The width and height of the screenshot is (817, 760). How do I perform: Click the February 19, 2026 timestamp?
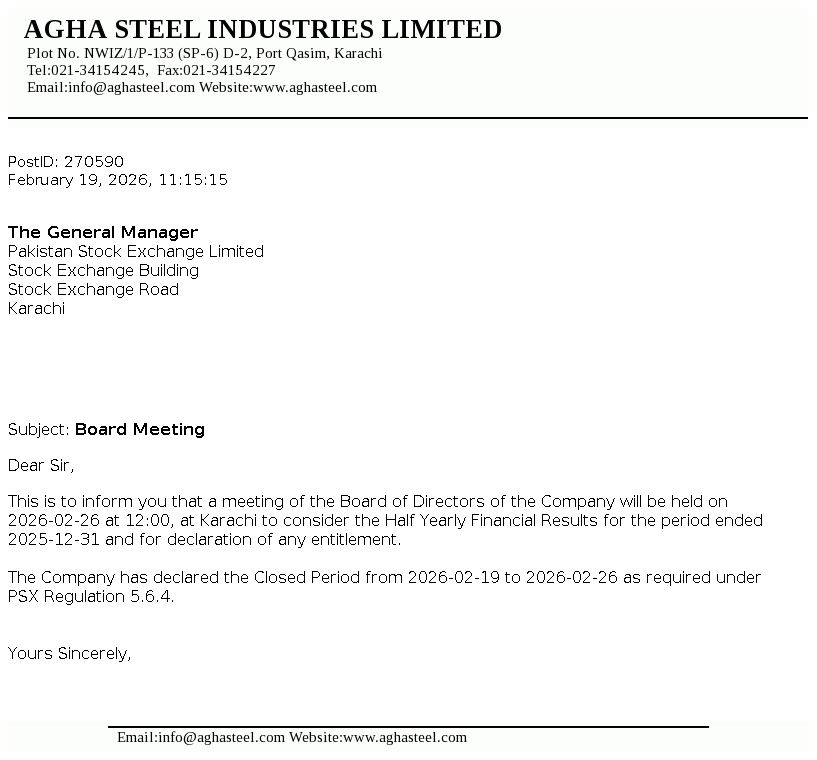point(117,180)
